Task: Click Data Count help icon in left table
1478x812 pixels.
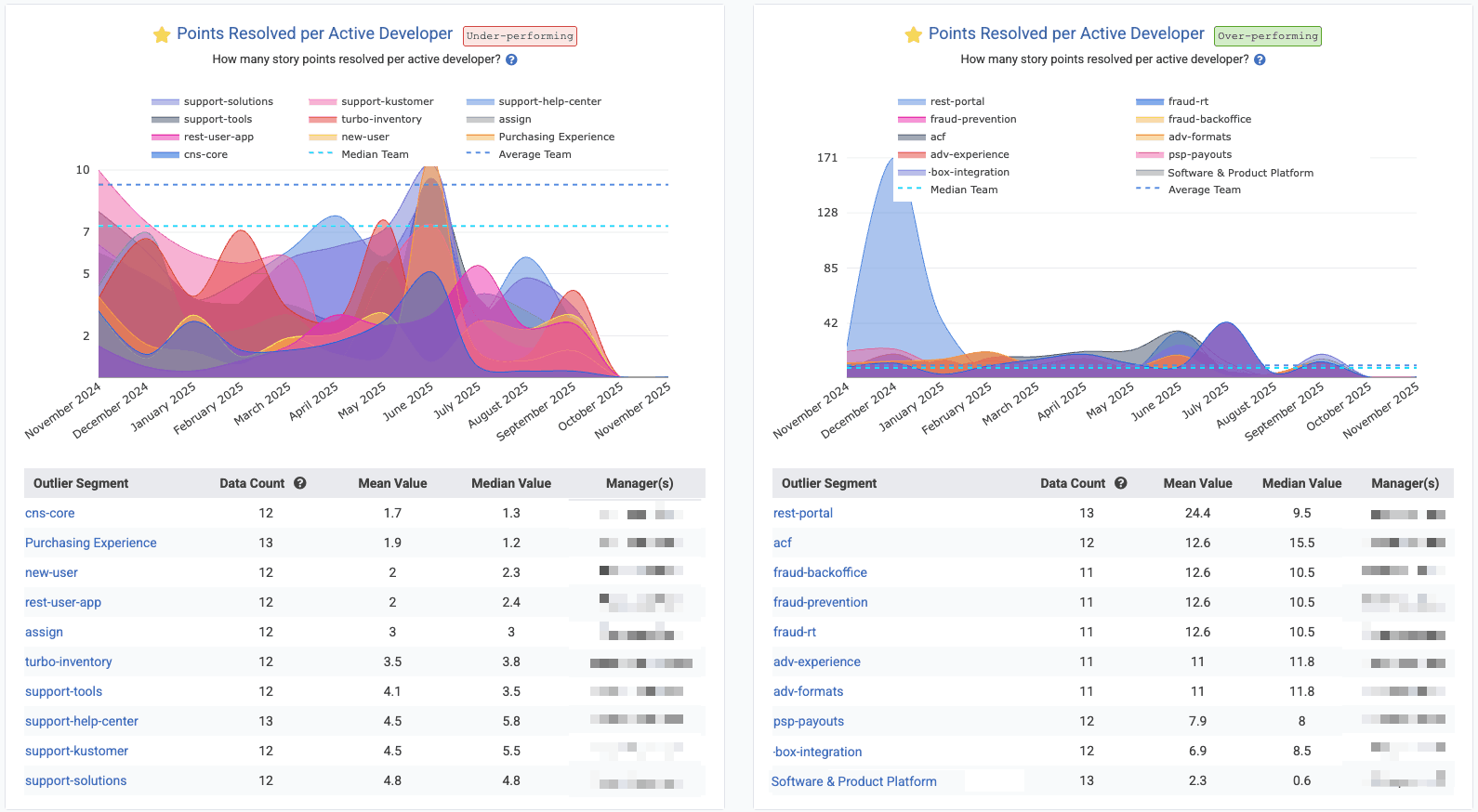Action: (300, 483)
